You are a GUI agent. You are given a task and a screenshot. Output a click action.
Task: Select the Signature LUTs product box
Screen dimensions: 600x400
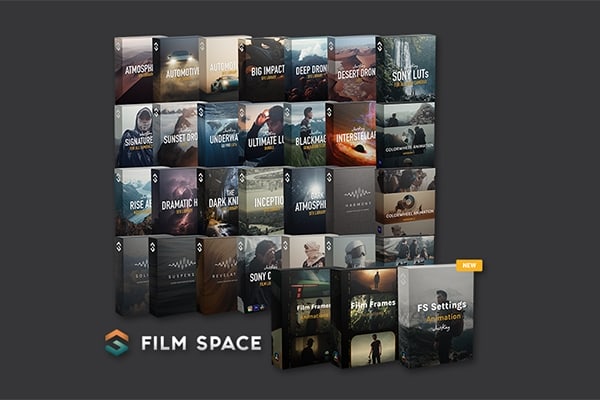[x=134, y=135]
